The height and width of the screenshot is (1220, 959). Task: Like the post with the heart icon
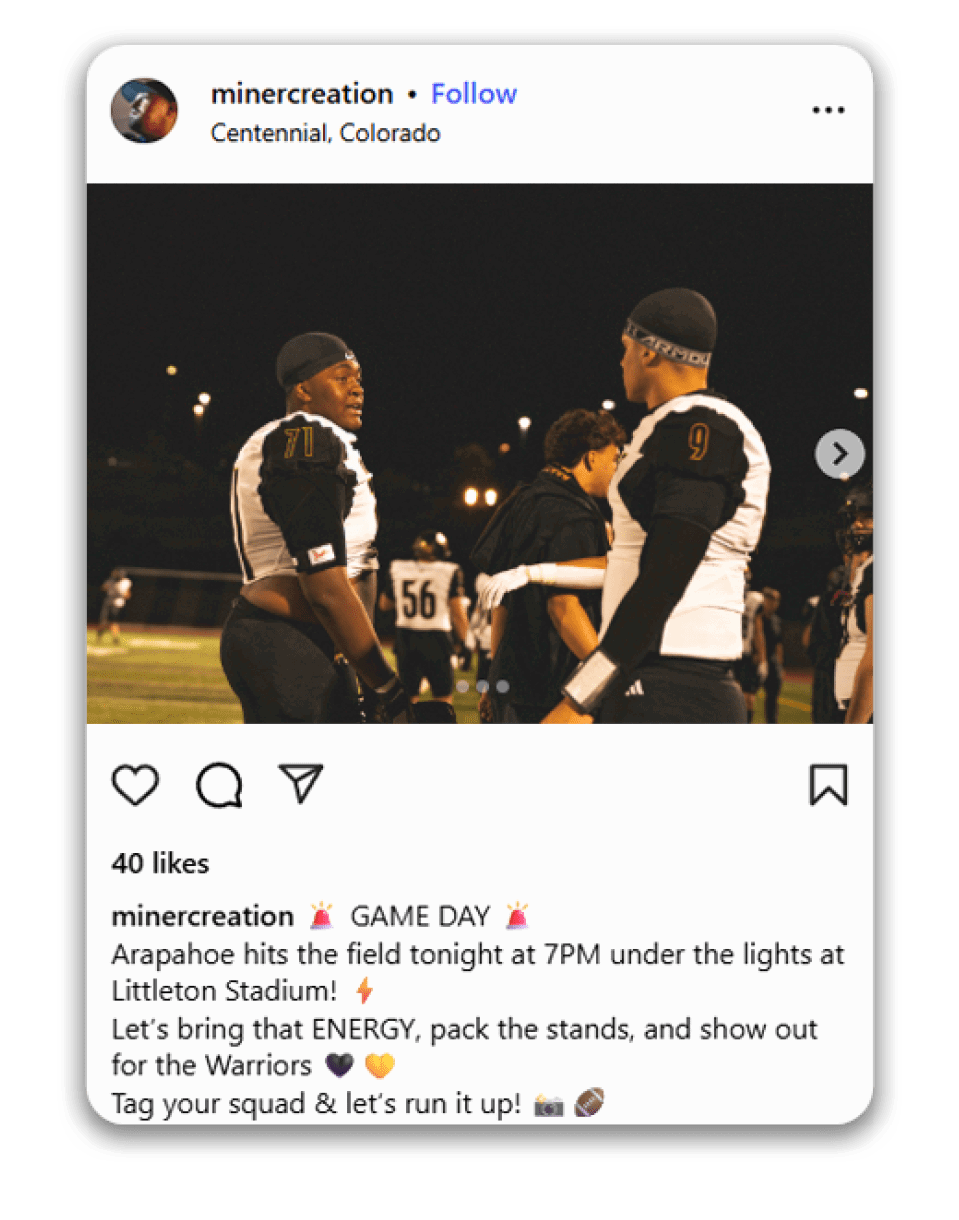pos(135,786)
